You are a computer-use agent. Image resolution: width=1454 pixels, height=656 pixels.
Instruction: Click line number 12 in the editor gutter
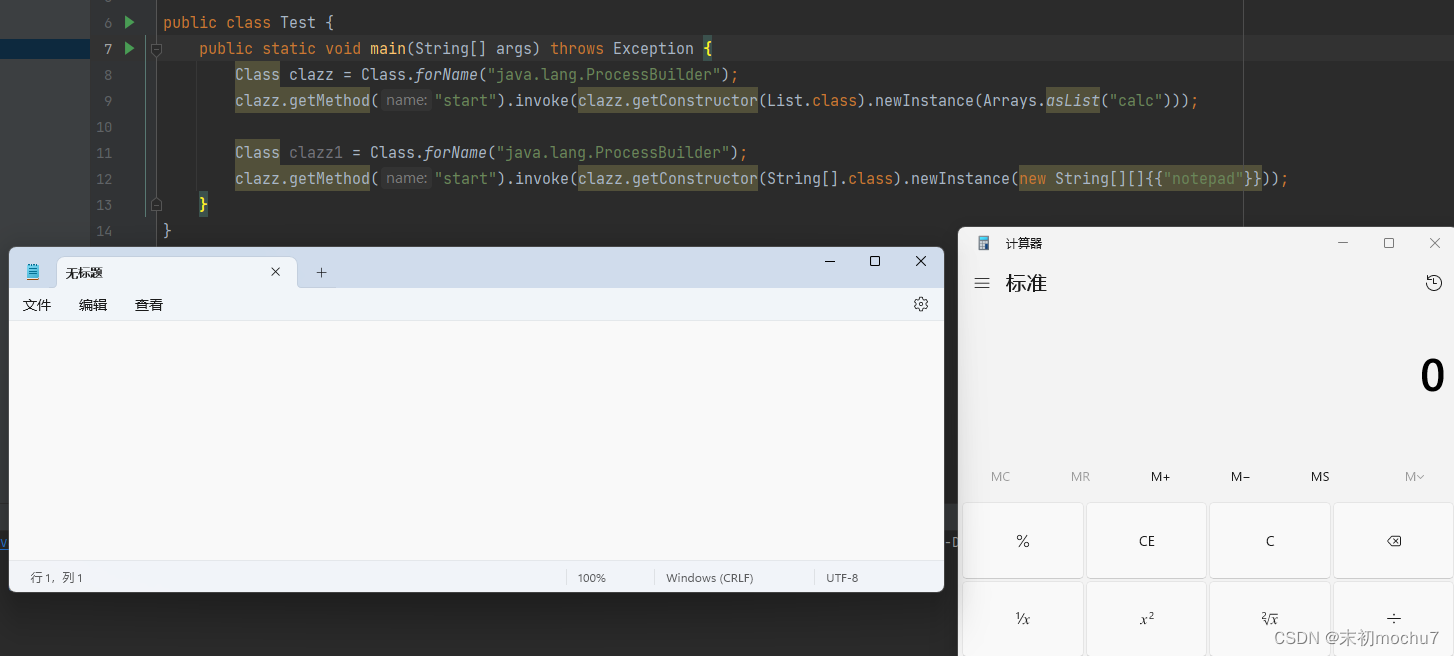coord(105,178)
